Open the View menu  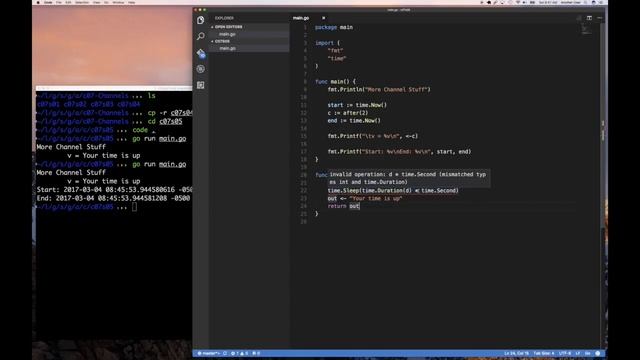tap(97, 2)
